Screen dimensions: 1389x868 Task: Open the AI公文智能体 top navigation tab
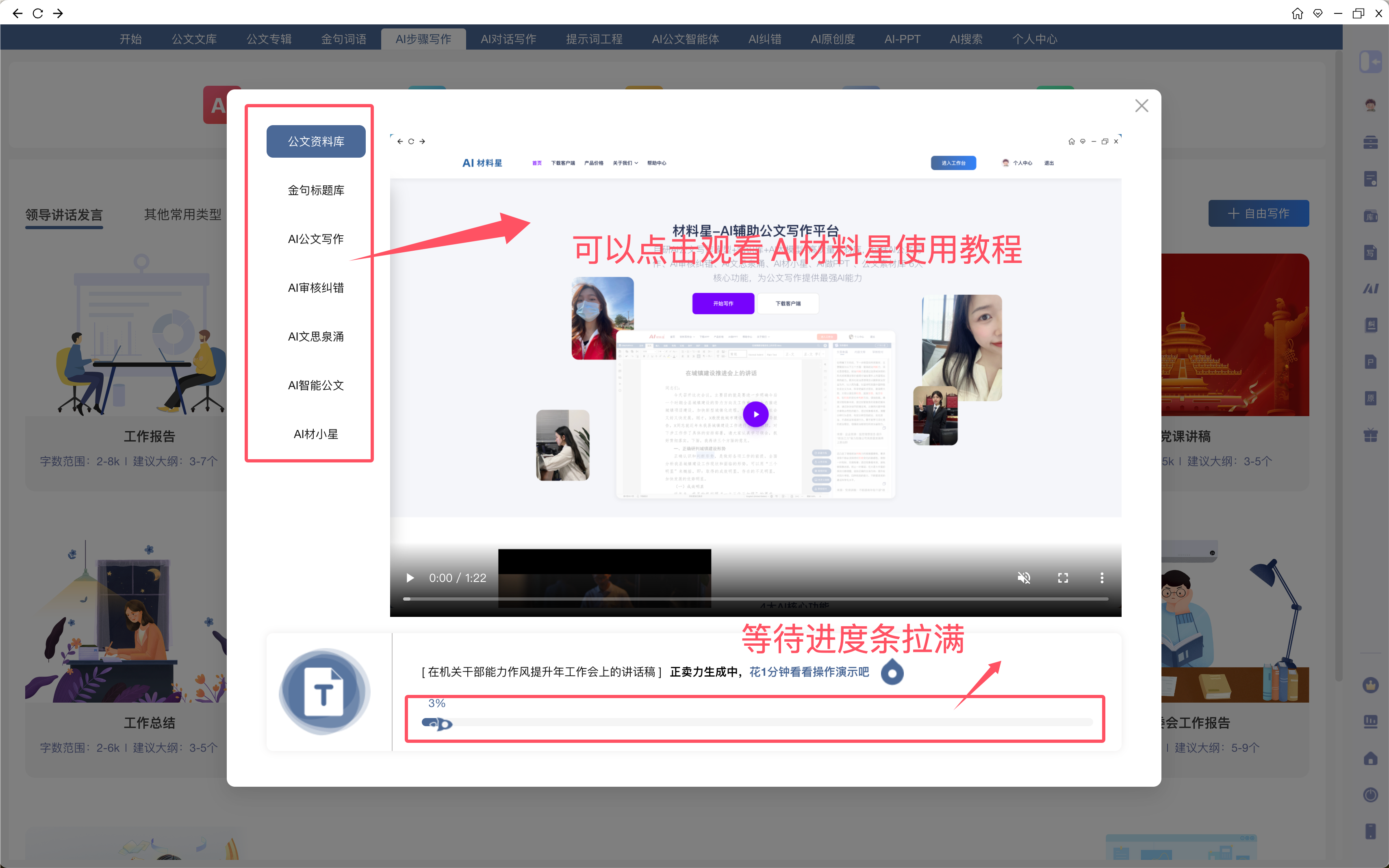pyautogui.click(x=685, y=39)
